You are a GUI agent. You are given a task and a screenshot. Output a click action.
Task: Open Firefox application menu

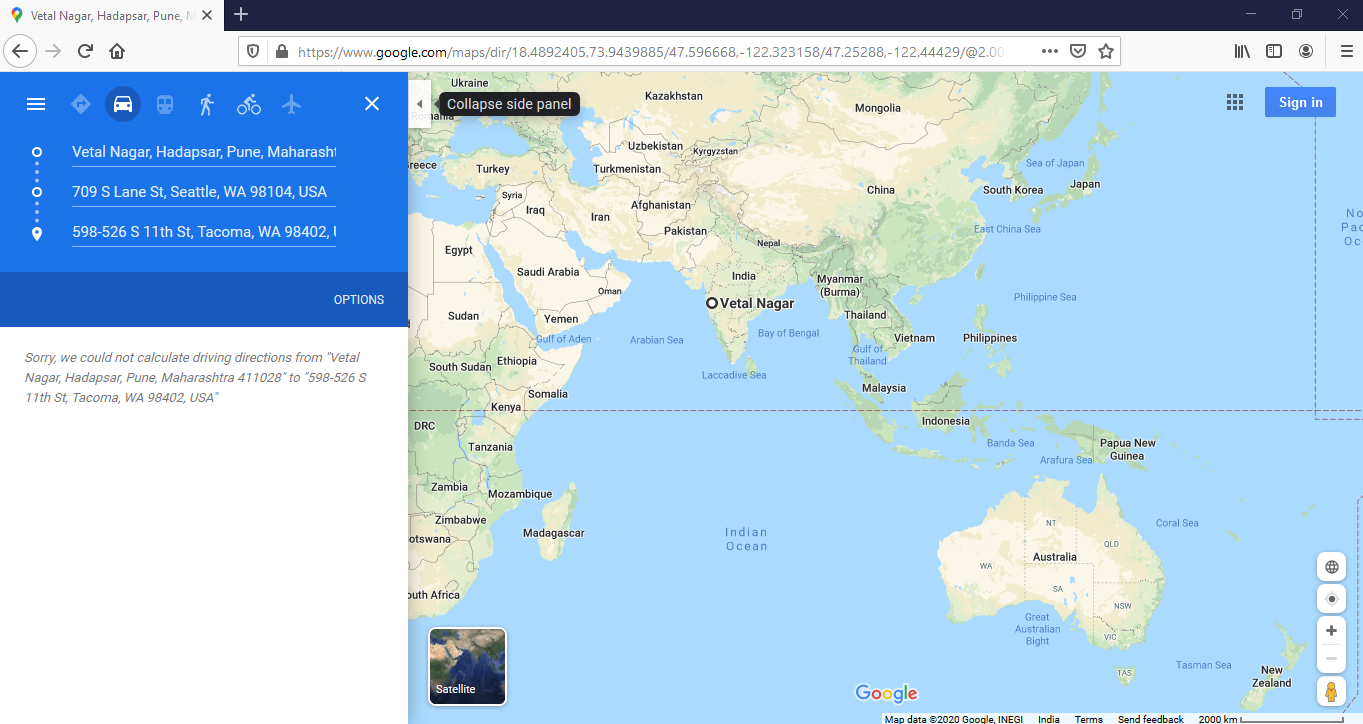(x=1346, y=51)
